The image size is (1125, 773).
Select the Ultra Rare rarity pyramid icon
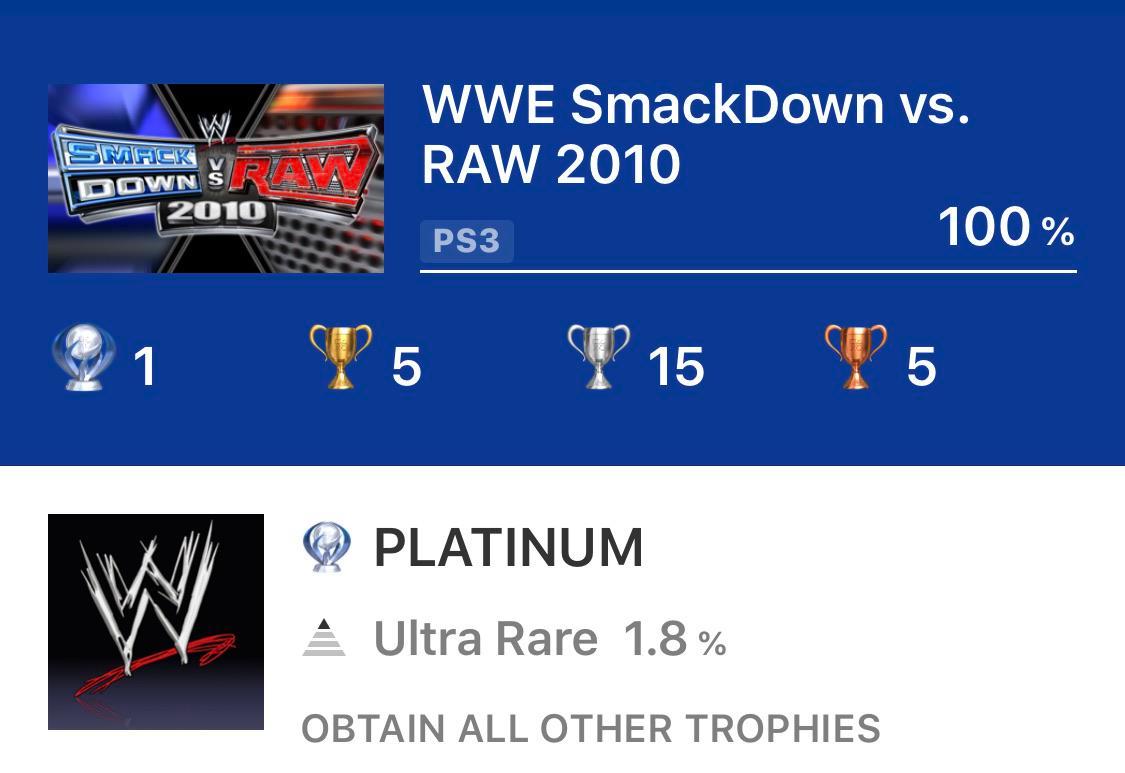326,636
